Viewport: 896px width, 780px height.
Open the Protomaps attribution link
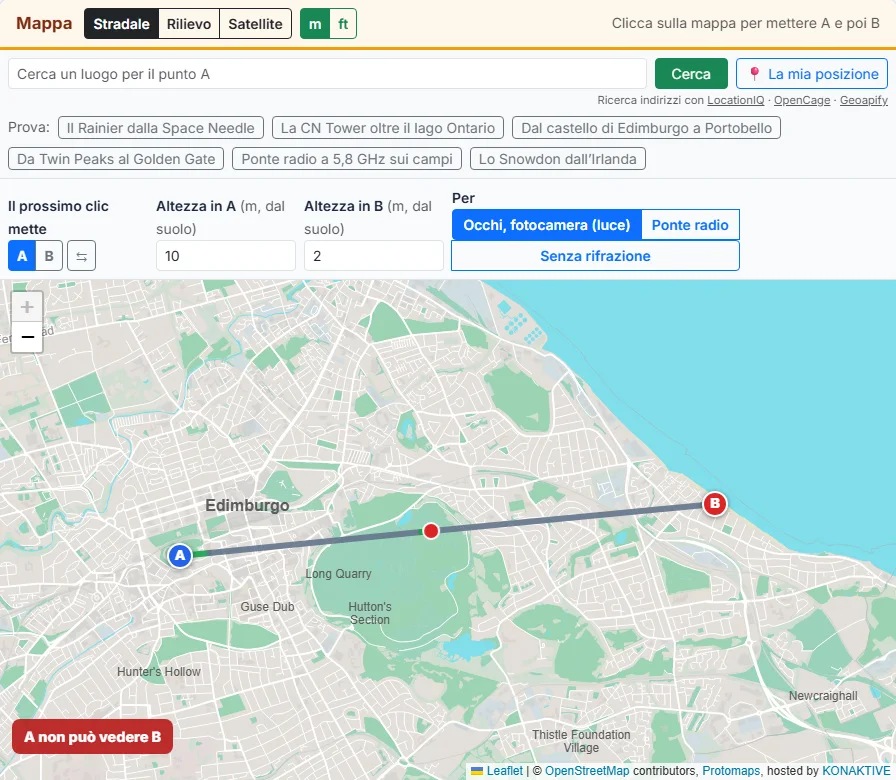click(731, 771)
